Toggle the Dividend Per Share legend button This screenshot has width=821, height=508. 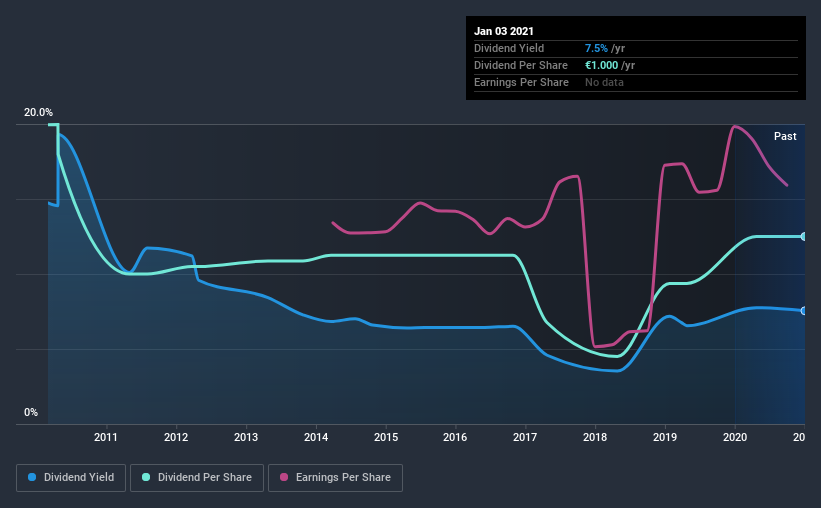coord(197,478)
